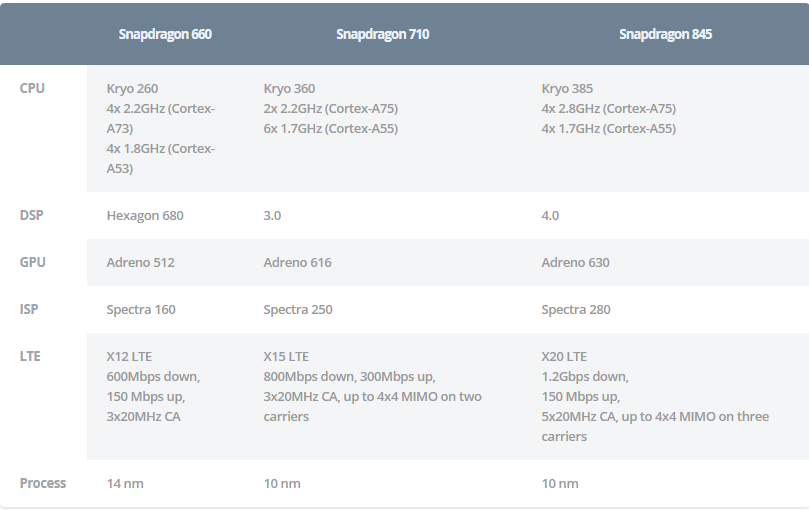Click the X20 LTE text

(x=564, y=357)
